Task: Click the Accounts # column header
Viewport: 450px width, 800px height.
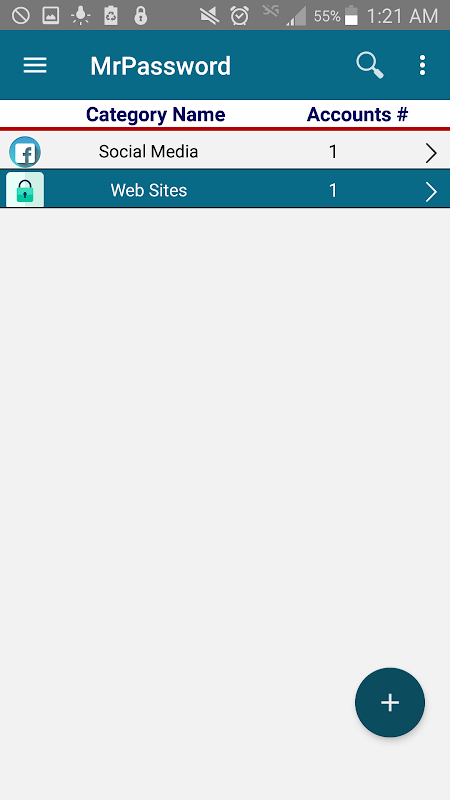Action: (357, 114)
